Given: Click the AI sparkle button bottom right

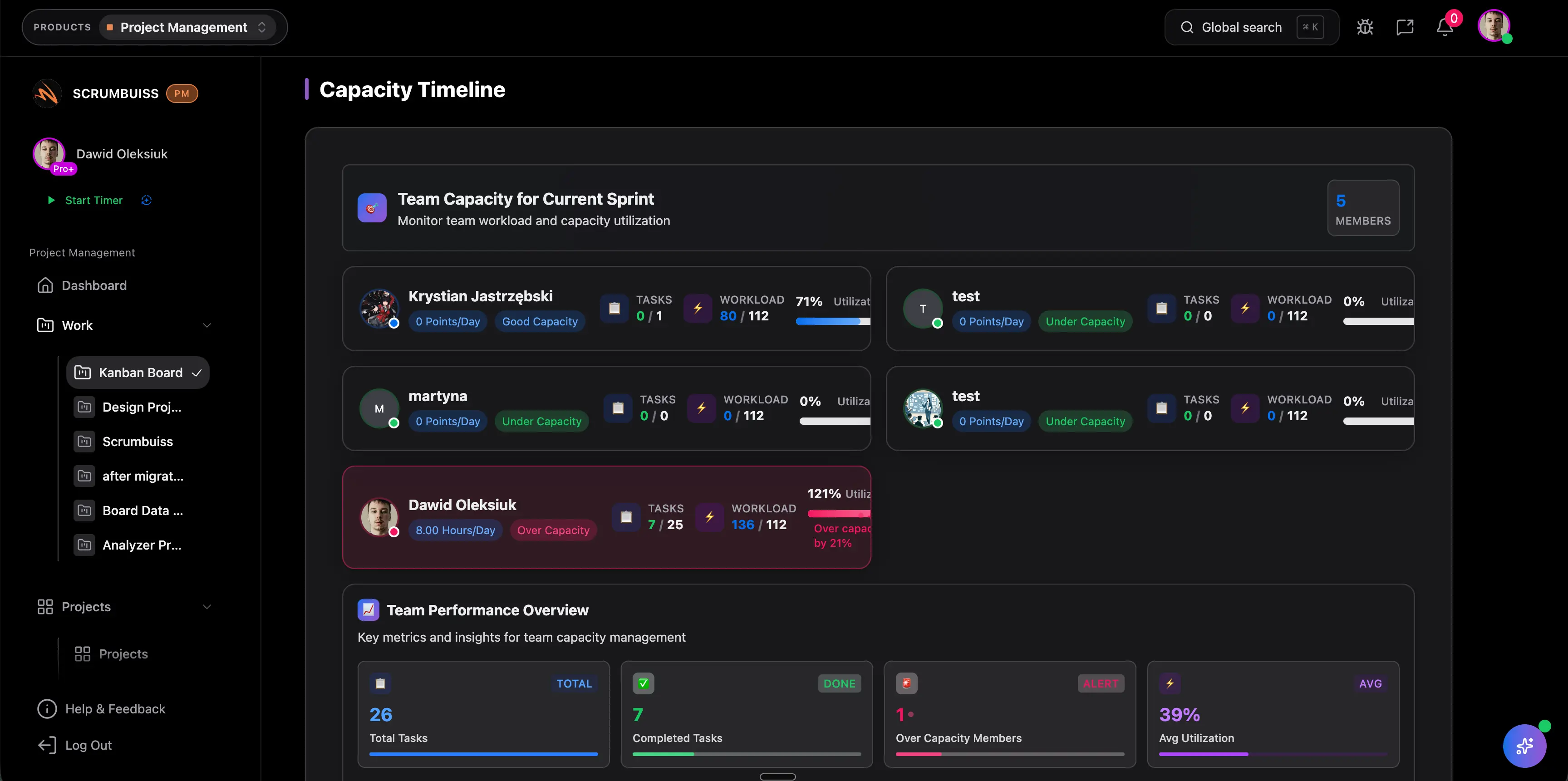Looking at the screenshot, I should coord(1525,746).
